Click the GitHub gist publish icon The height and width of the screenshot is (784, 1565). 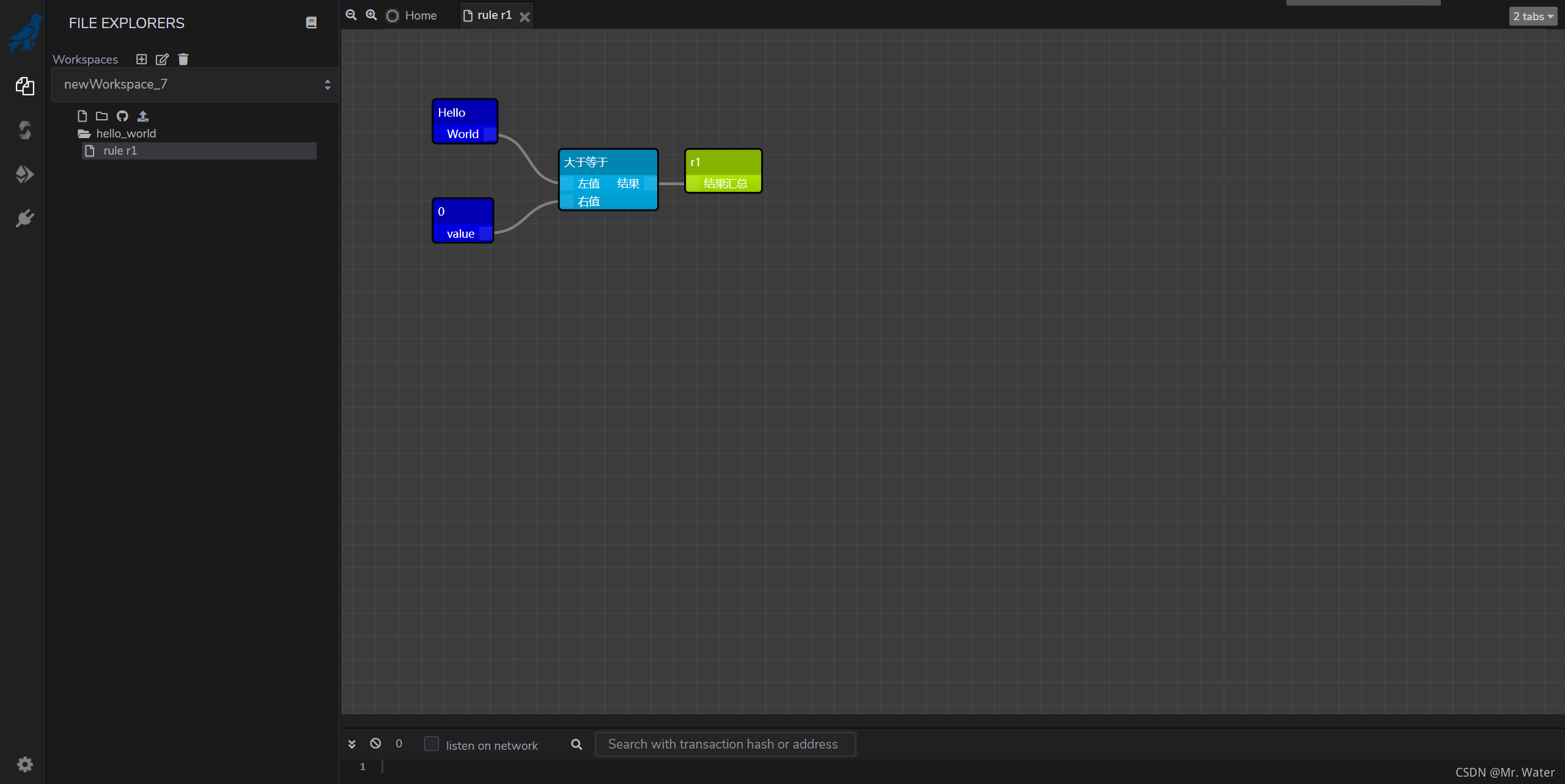tap(122, 116)
